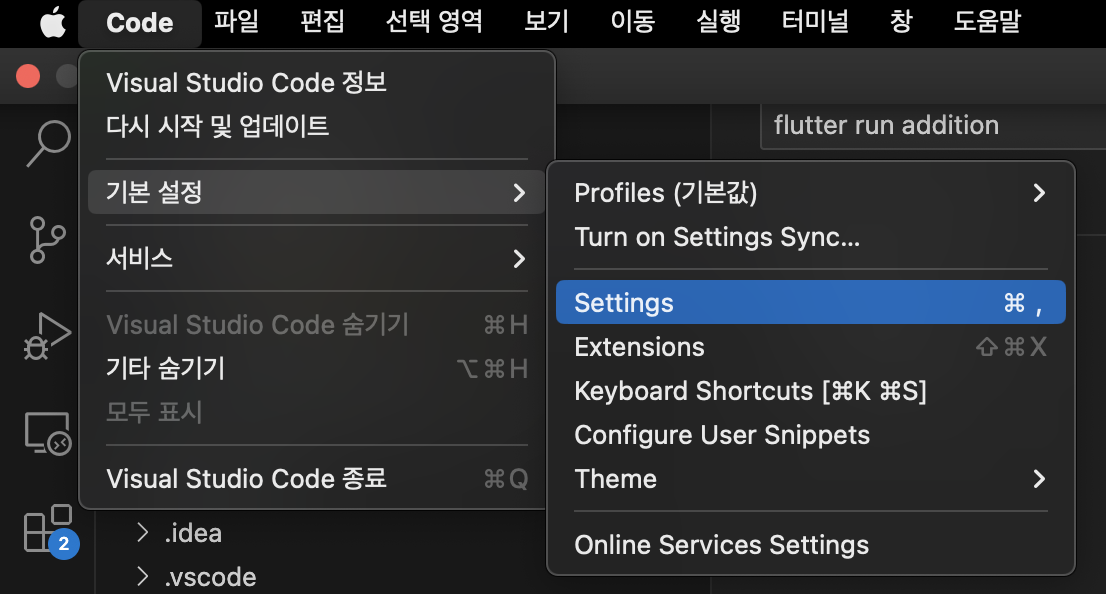Open the 도움말 menu
The height and width of the screenshot is (594, 1106).
988,22
